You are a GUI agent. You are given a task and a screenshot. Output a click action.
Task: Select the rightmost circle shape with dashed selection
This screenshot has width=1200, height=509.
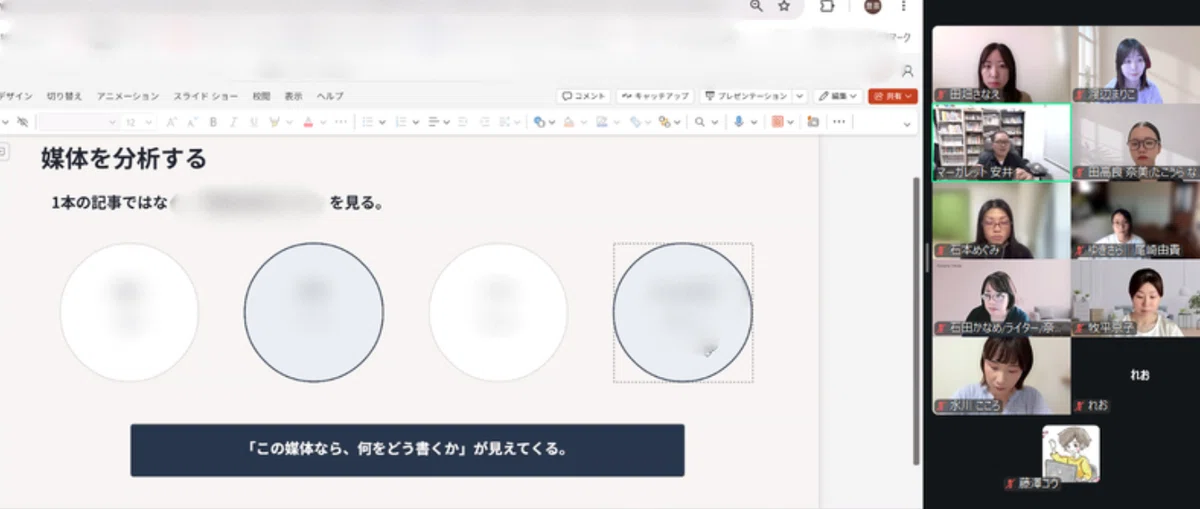(683, 312)
